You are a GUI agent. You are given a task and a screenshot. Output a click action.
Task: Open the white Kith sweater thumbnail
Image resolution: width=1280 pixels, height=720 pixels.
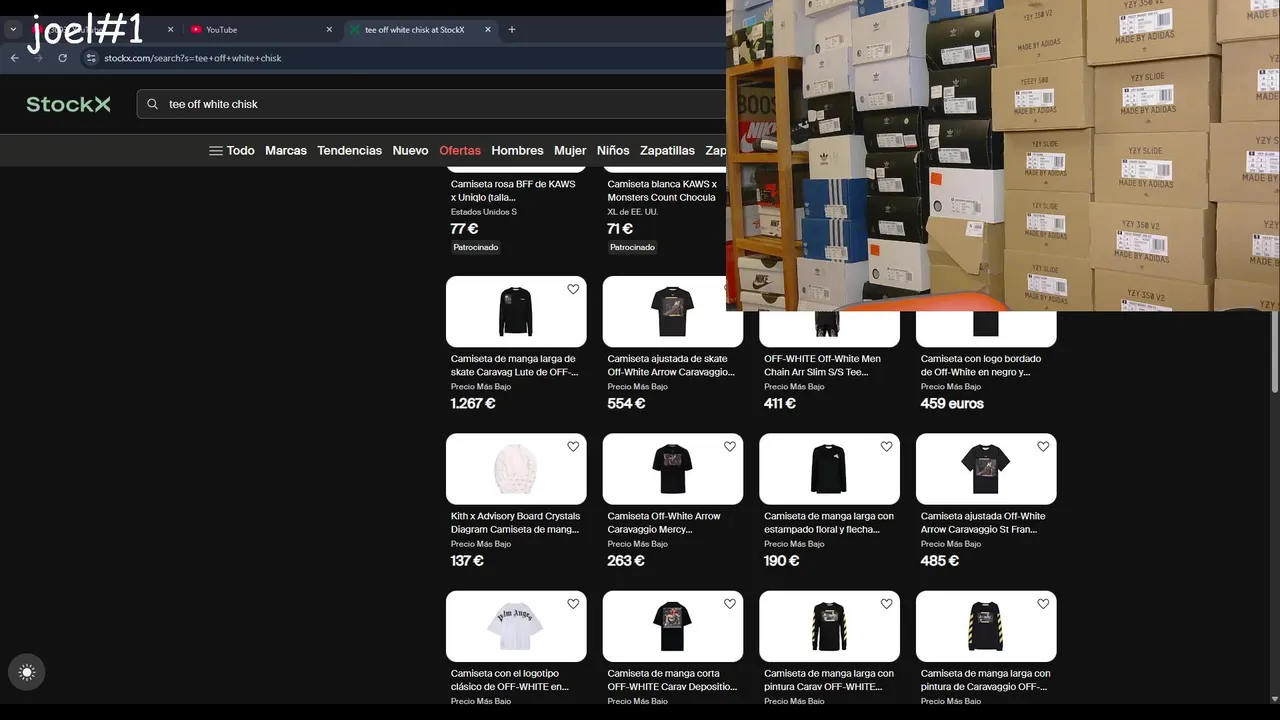click(x=516, y=469)
